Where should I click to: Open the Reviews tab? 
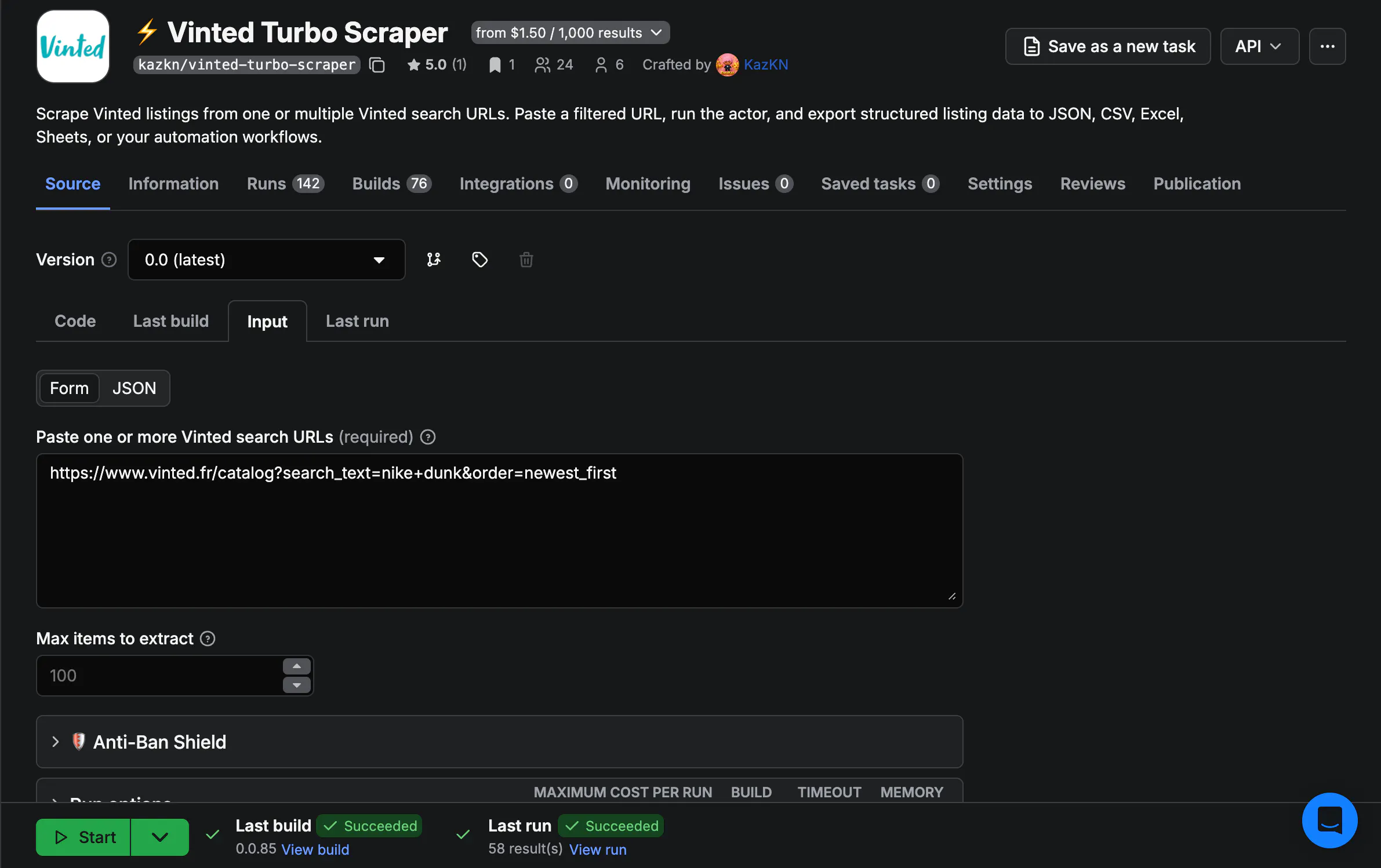(1093, 184)
